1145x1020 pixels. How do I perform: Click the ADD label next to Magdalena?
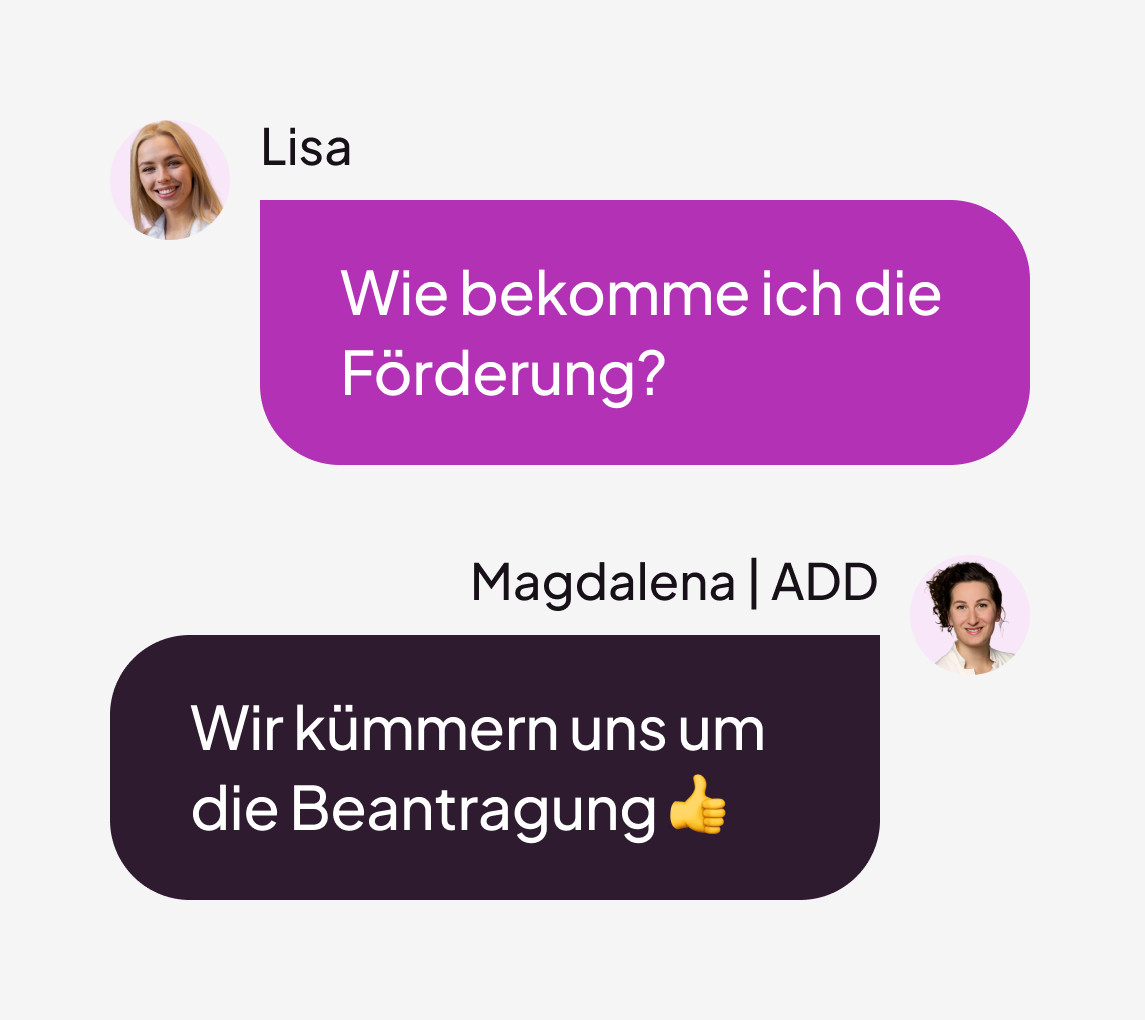(824, 583)
